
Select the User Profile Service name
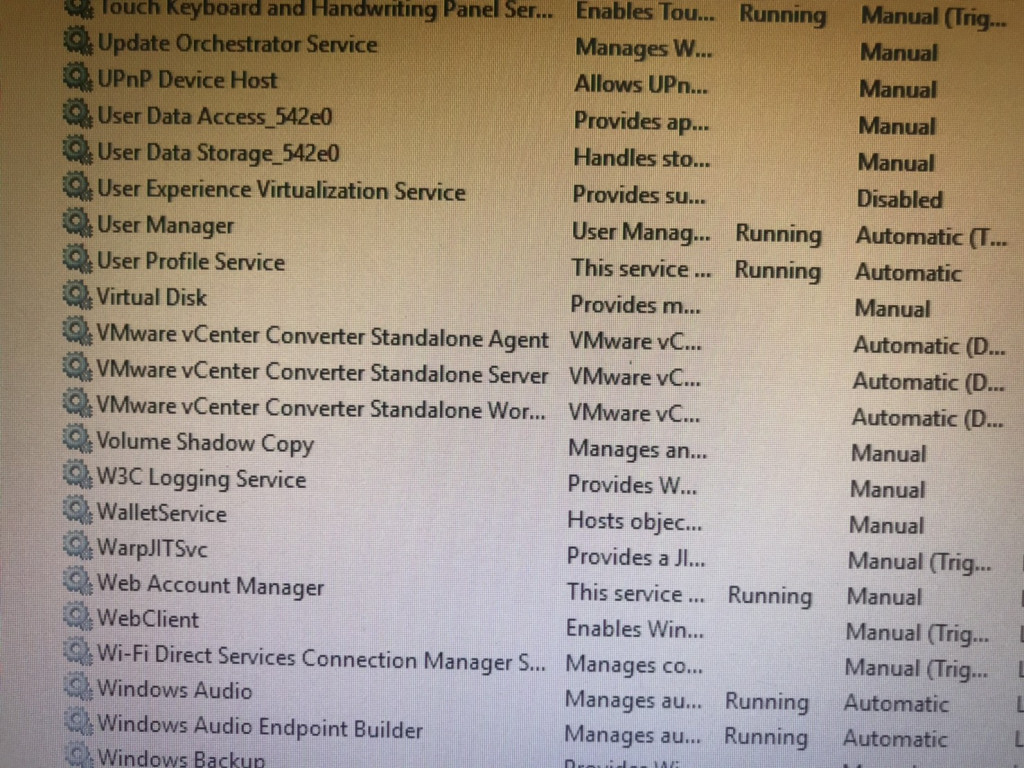coord(191,261)
